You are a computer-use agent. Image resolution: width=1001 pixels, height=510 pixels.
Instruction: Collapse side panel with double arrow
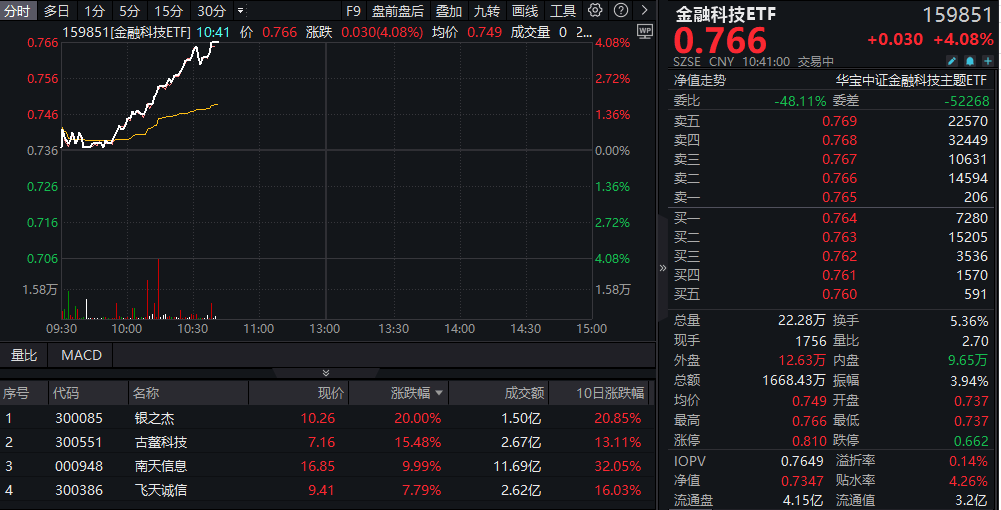point(661,268)
